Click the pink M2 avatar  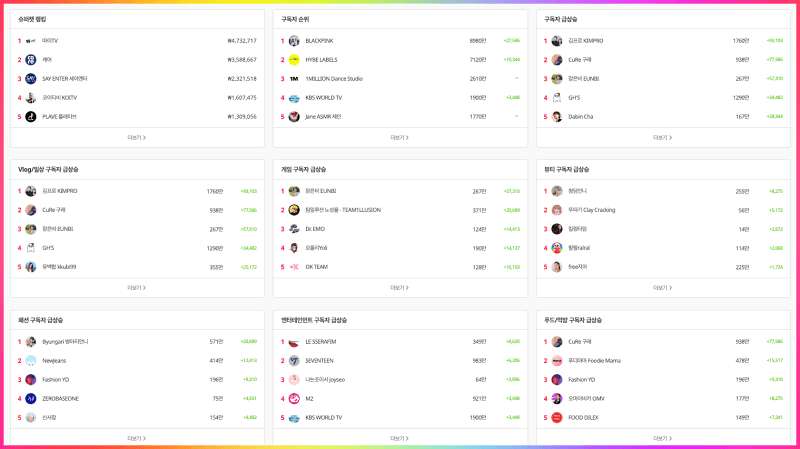click(294, 398)
